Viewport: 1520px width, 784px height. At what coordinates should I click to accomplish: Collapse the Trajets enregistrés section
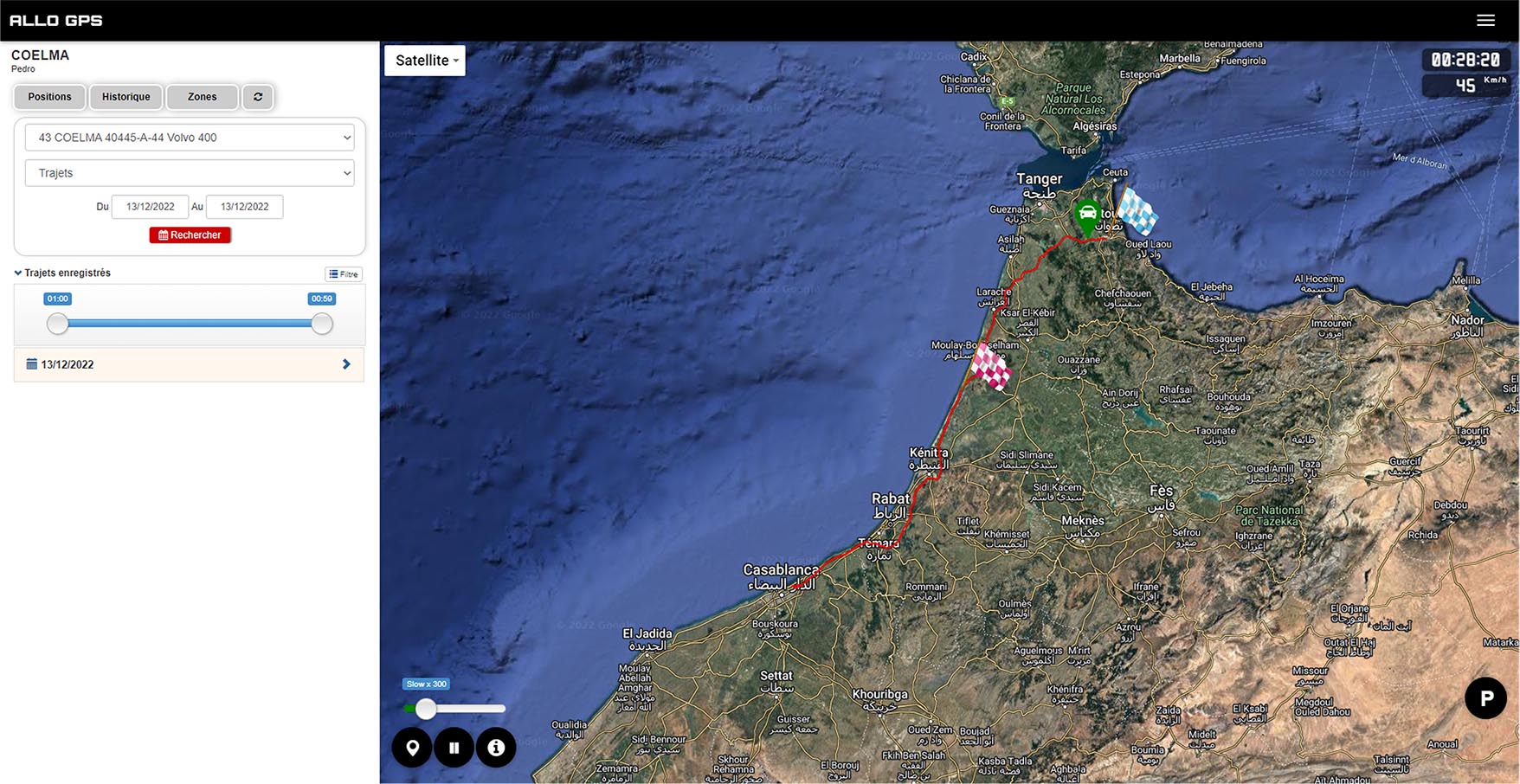tap(18, 273)
